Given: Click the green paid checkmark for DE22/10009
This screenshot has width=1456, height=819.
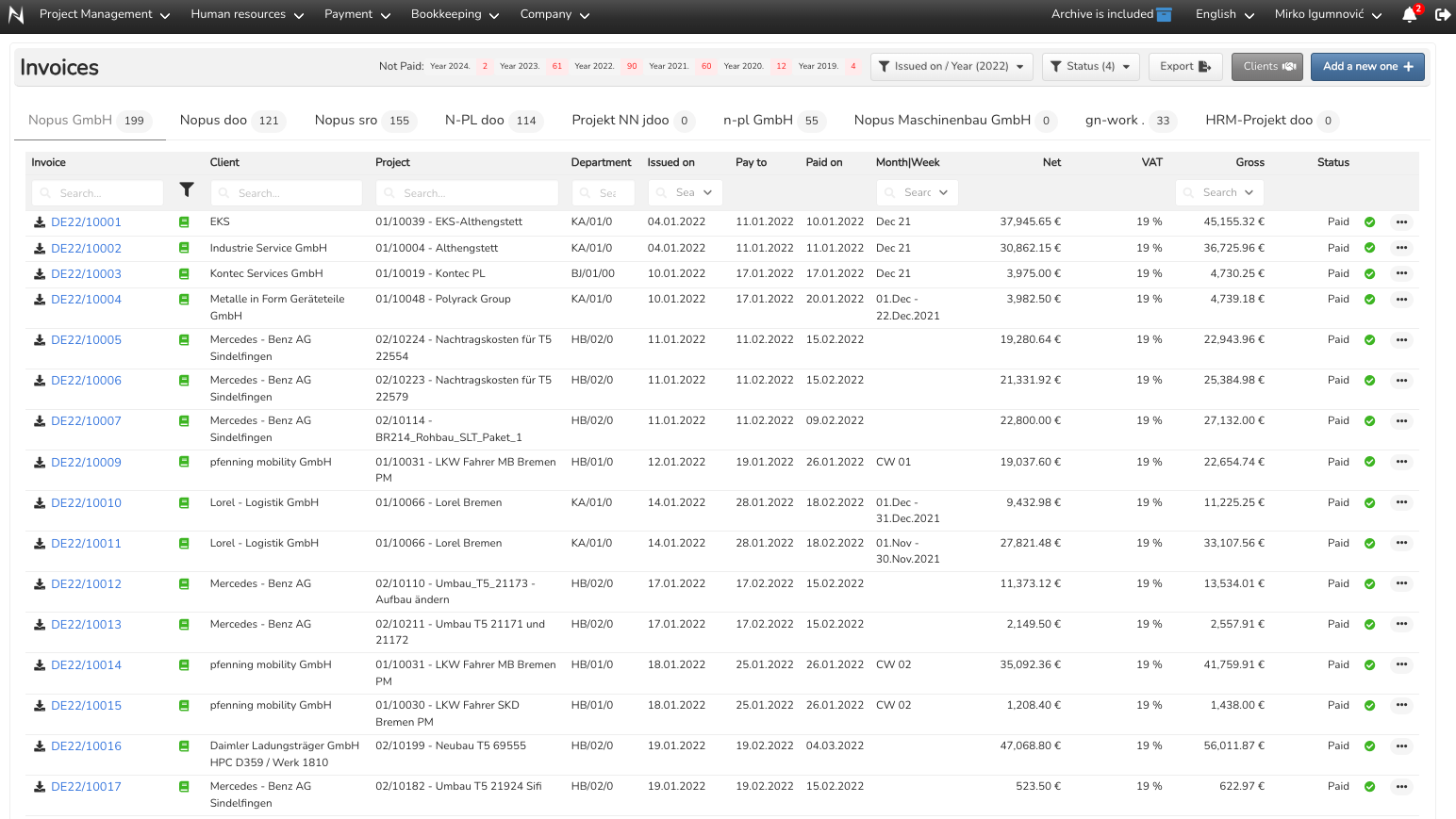Looking at the screenshot, I should 1369,463.
